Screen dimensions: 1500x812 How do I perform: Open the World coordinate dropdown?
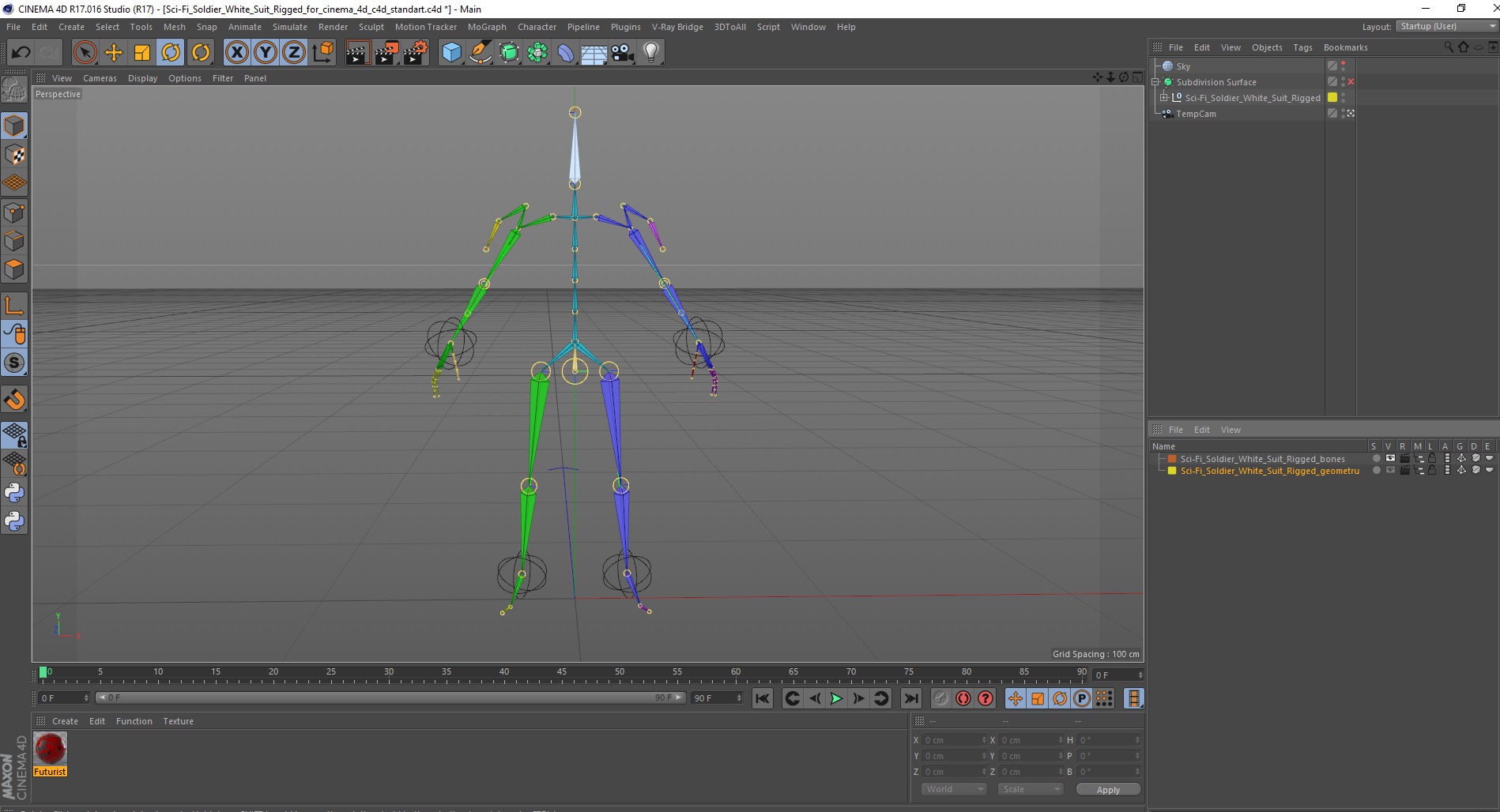point(954,789)
